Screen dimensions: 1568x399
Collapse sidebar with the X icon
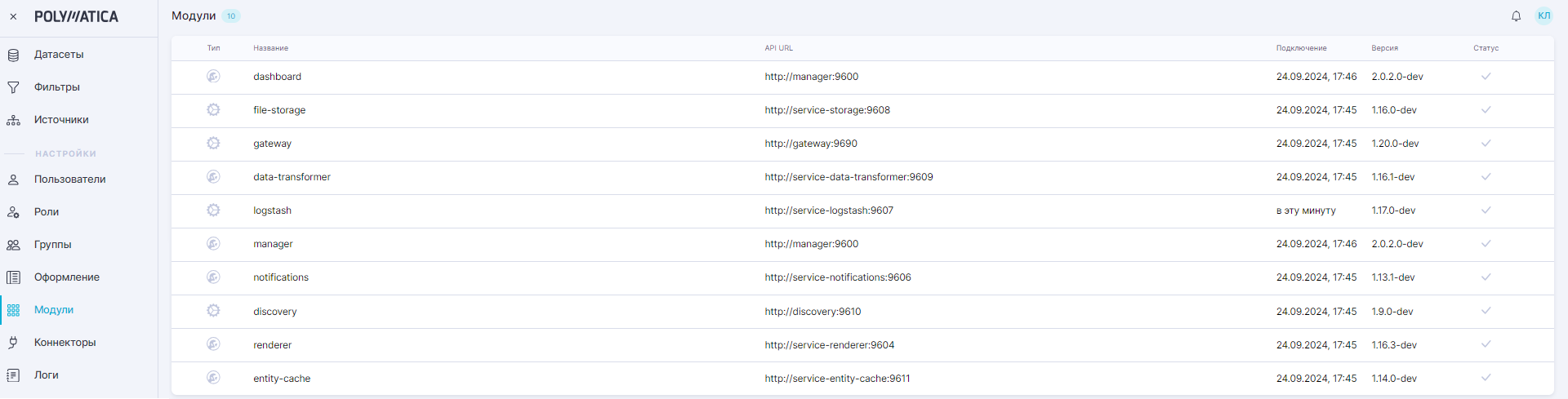point(13,16)
